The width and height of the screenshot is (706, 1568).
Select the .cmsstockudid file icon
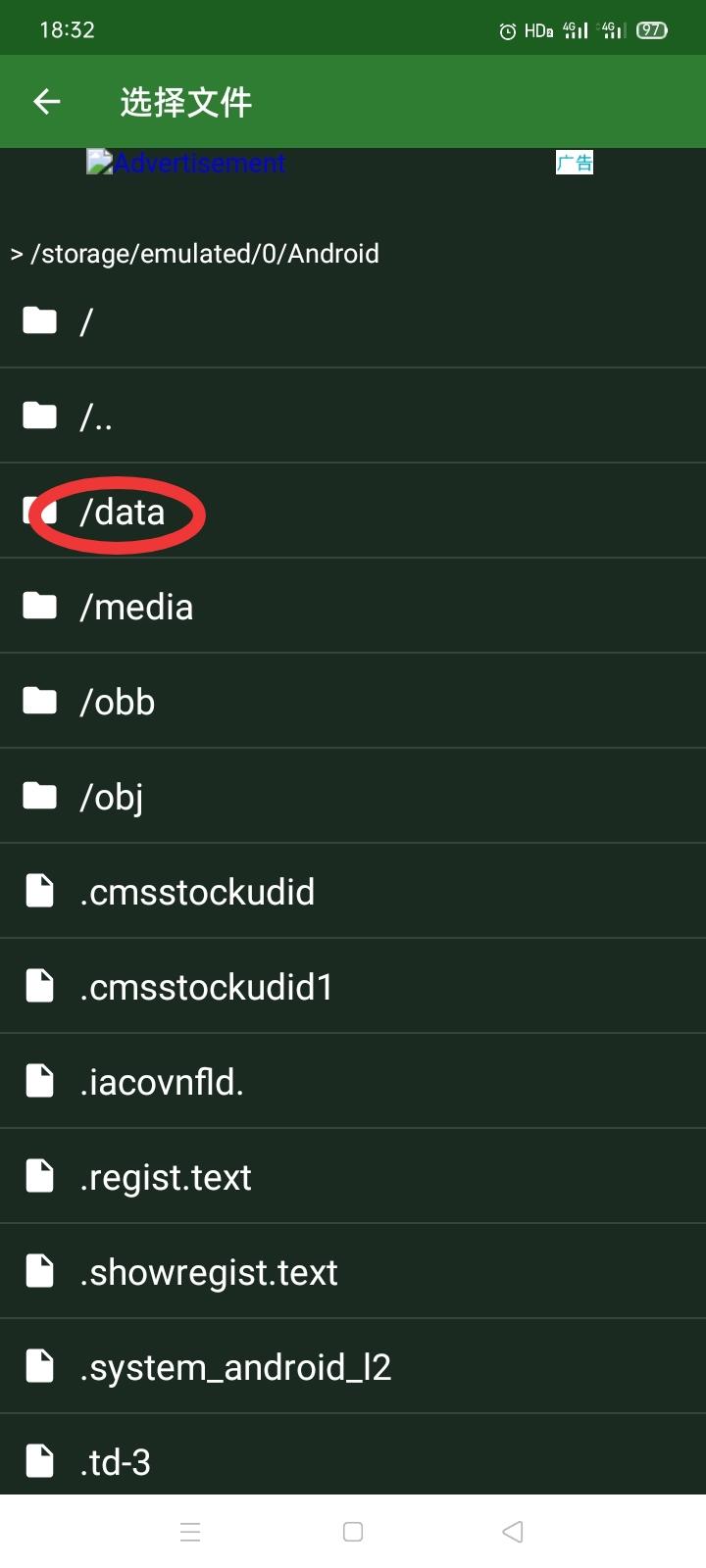pyautogui.click(x=39, y=891)
